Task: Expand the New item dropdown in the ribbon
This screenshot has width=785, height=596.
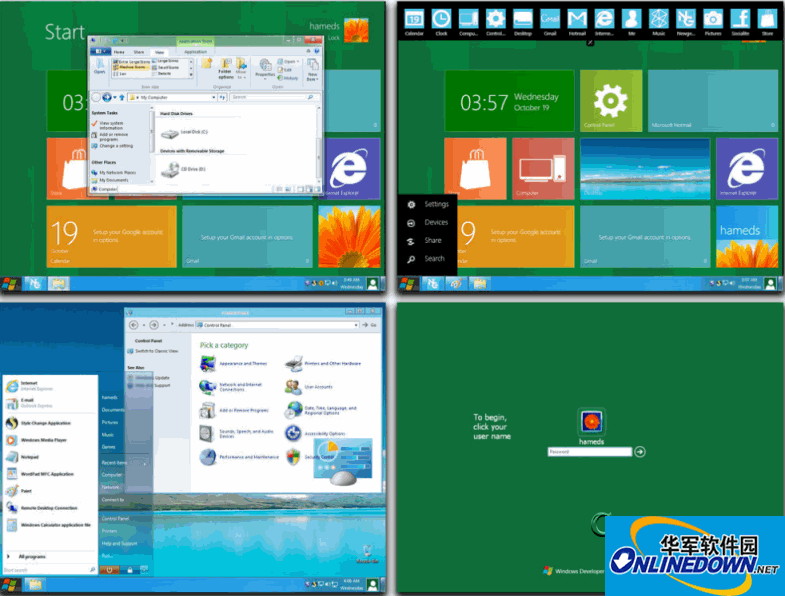Action: pyautogui.click(x=312, y=70)
